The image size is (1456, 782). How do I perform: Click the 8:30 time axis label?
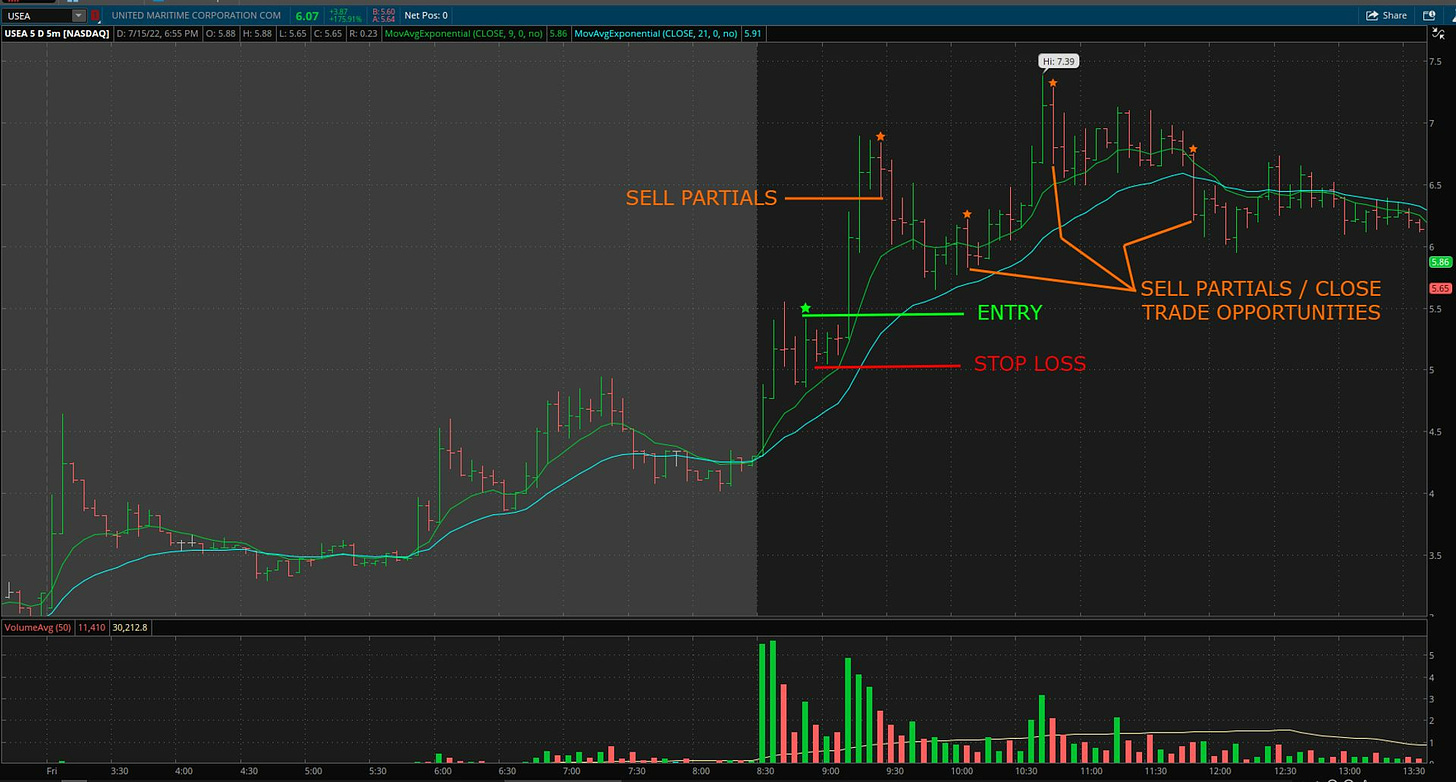(765, 773)
